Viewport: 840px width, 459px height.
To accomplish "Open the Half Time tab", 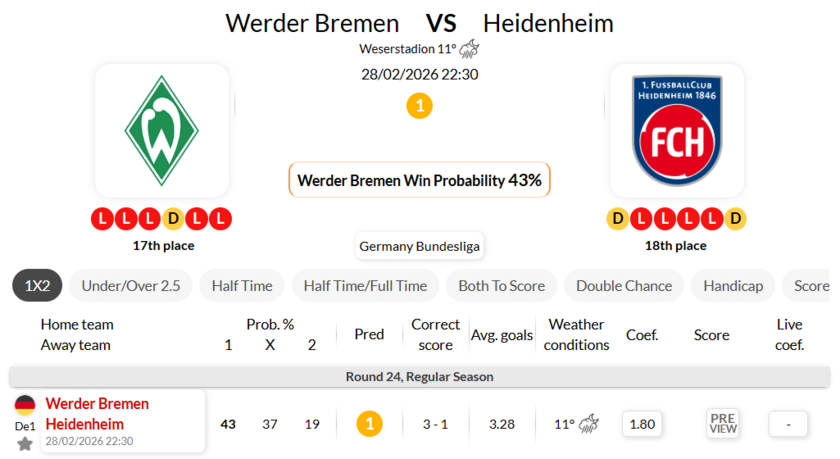I will coord(242,286).
